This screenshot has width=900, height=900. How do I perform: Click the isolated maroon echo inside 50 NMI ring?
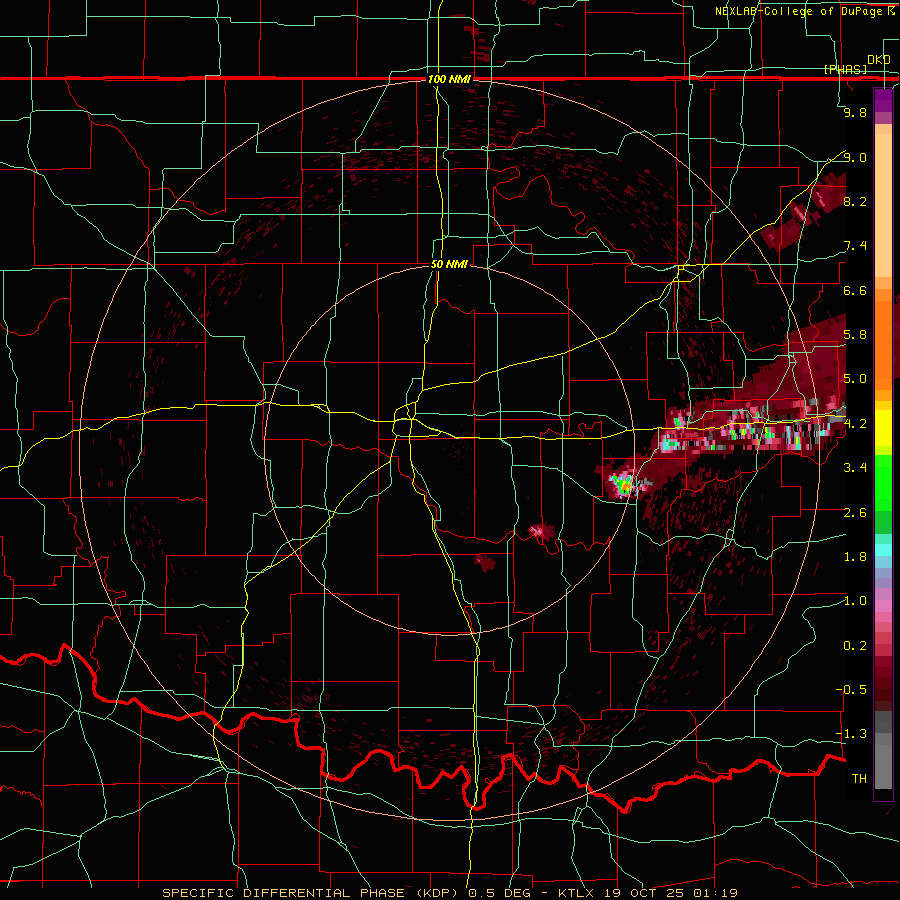(486, 562)
